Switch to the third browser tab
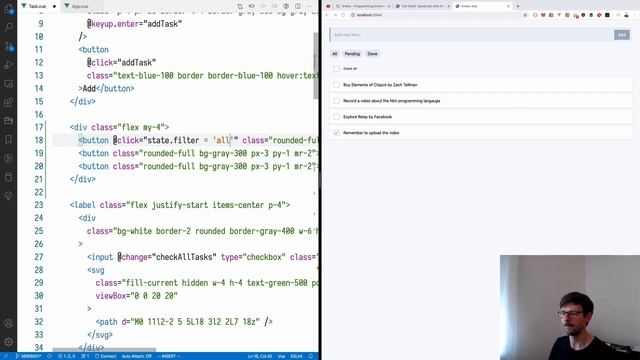Viewport: 640px width, 360px height. point(422,6)
